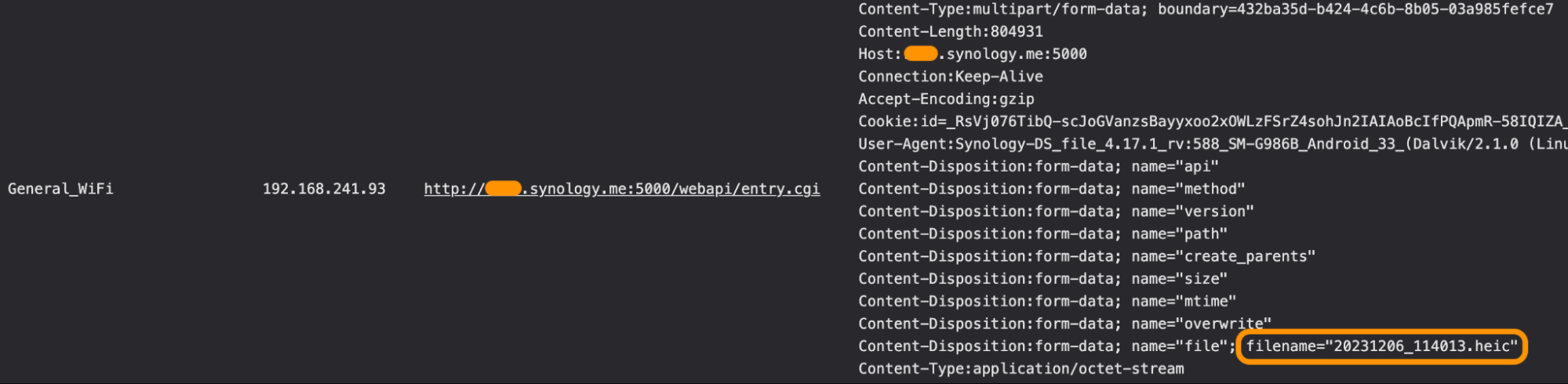
Task: Select the form-data name="mtime" line
Action: click(x=1047, y=302)
